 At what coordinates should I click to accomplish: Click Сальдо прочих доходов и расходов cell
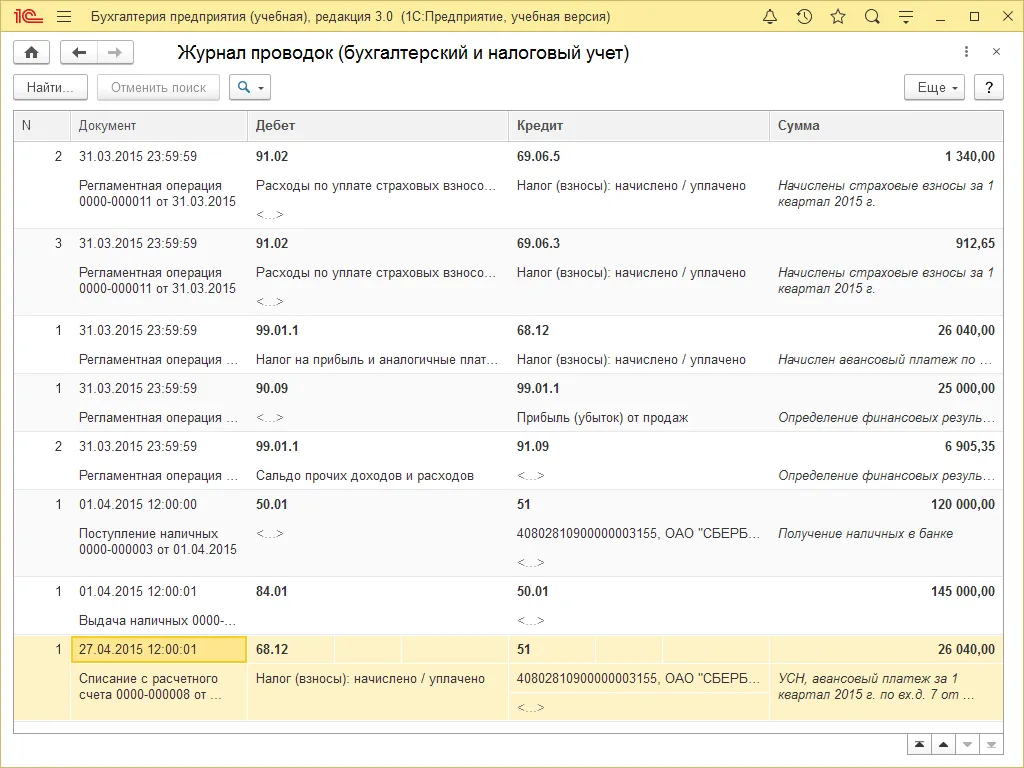point(364,476)
